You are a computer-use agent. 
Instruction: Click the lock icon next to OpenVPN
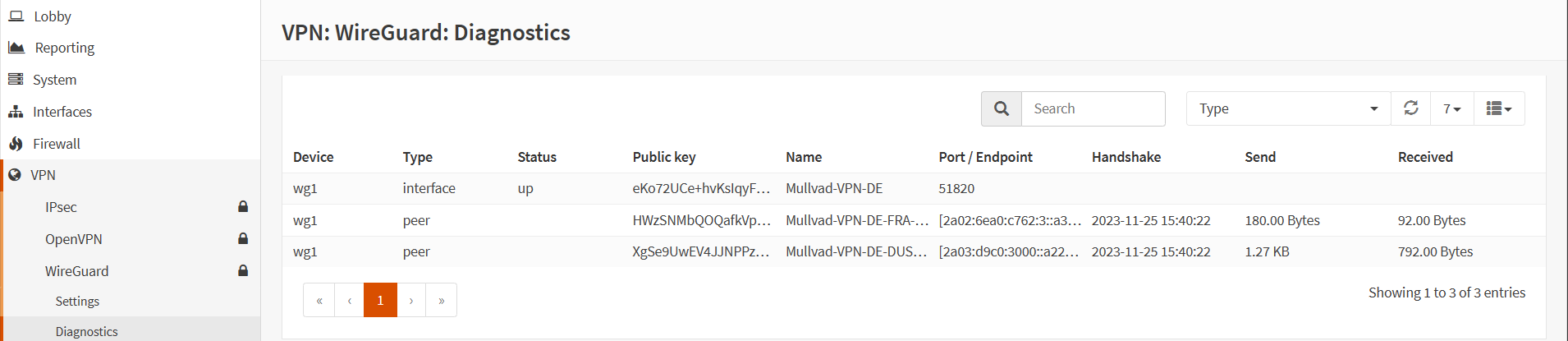coord(243,239)
